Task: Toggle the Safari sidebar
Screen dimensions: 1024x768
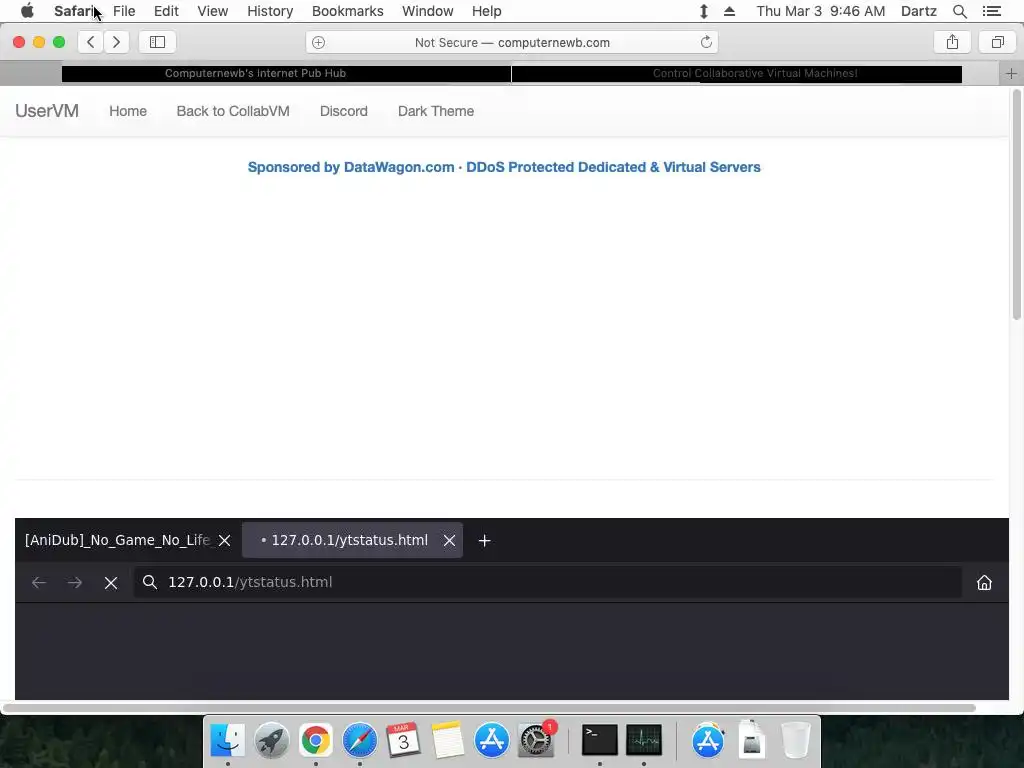Action: point(157,42)
